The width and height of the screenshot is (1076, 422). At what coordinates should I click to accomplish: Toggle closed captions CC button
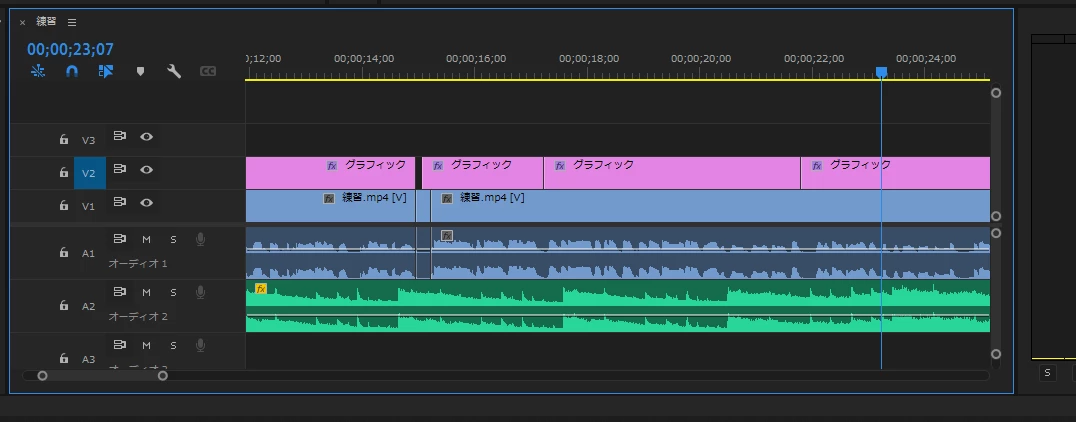pyautogui.click(x=208, y=71)
